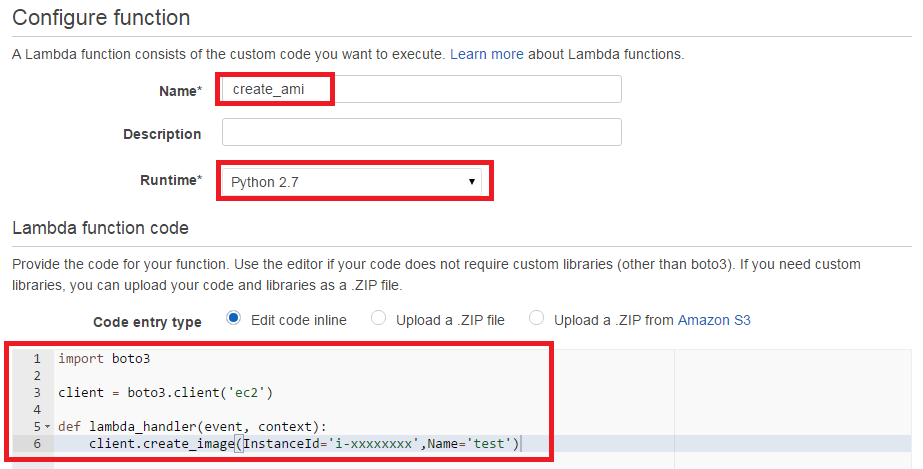Choose Upload a .ZIP from Amazon S3 radio

pos(536,318)
